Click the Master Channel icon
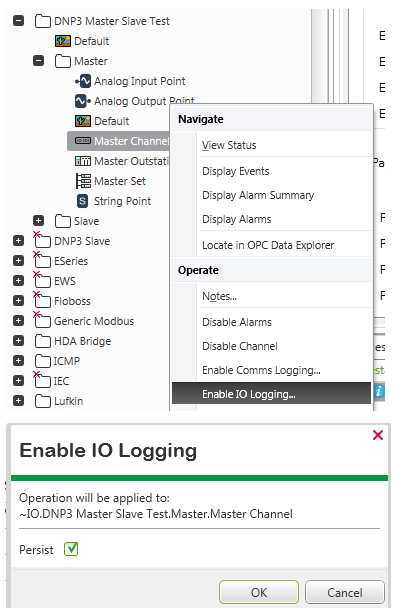 83,141
